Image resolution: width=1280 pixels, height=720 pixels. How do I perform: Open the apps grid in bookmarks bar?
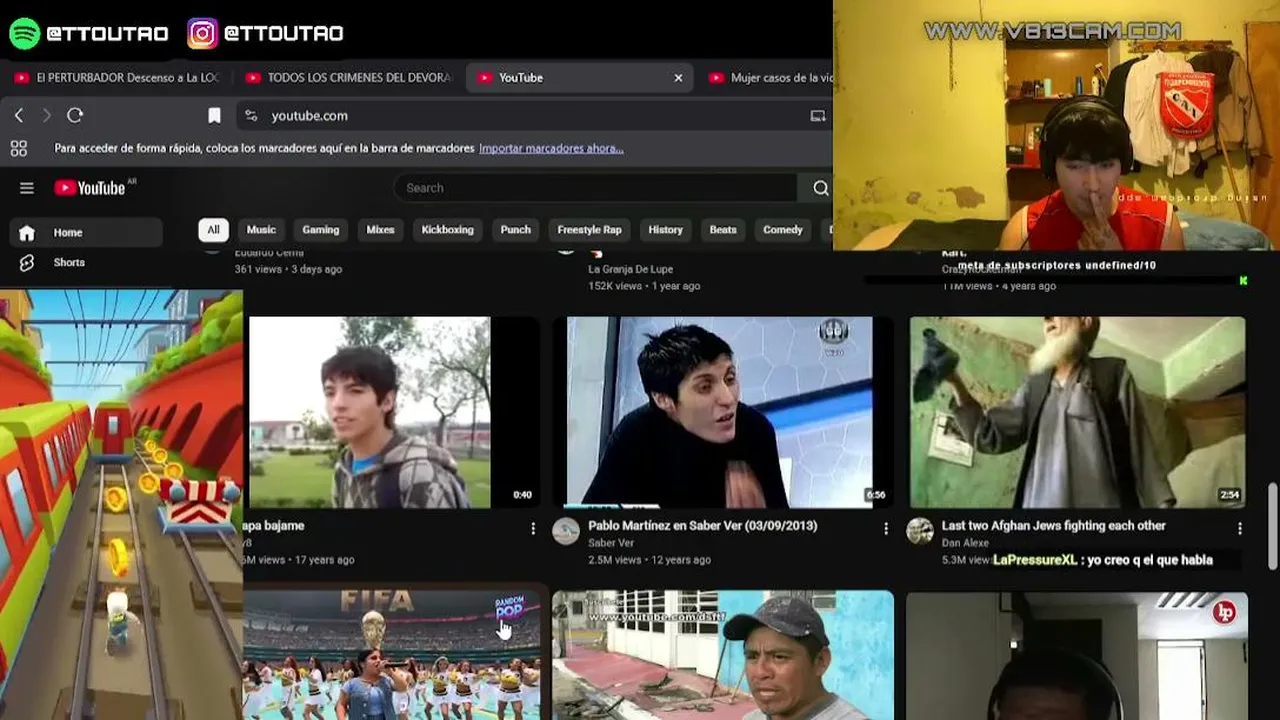19,149
